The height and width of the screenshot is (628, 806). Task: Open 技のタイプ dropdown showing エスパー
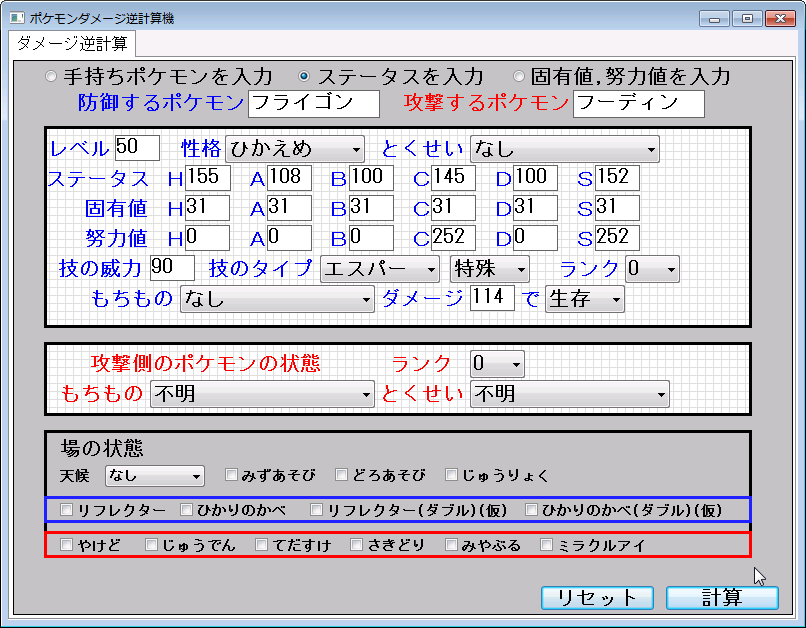(379, 269)
